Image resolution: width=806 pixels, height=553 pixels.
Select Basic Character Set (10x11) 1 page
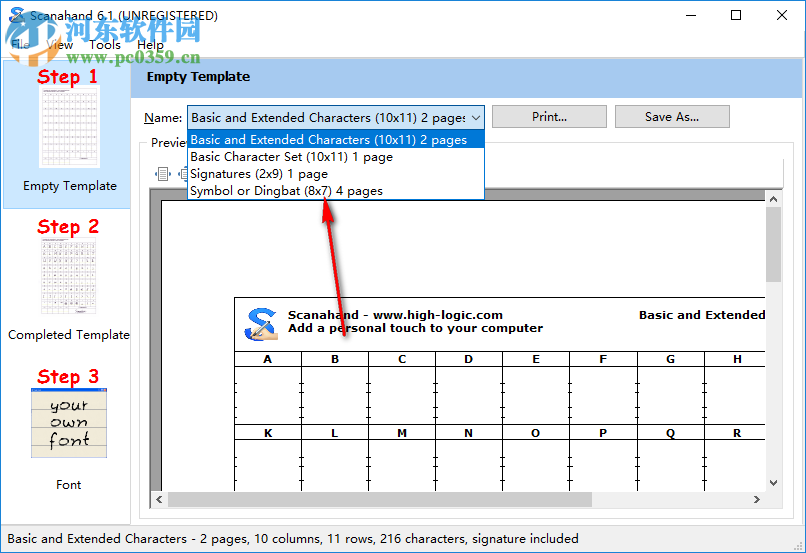tap(336, 157)
